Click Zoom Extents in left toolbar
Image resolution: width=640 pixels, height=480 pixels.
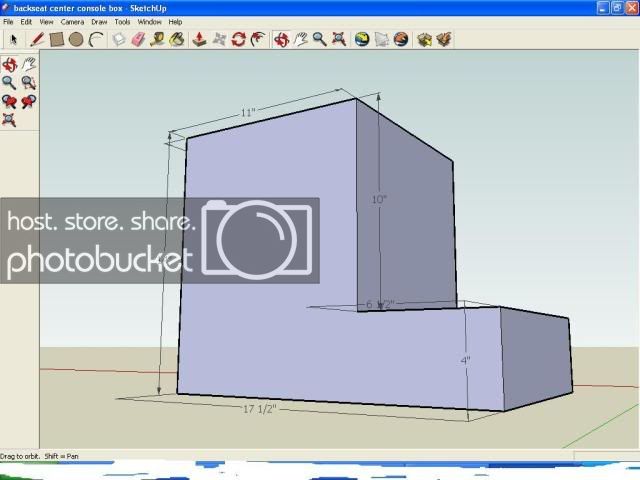point(9,120)
